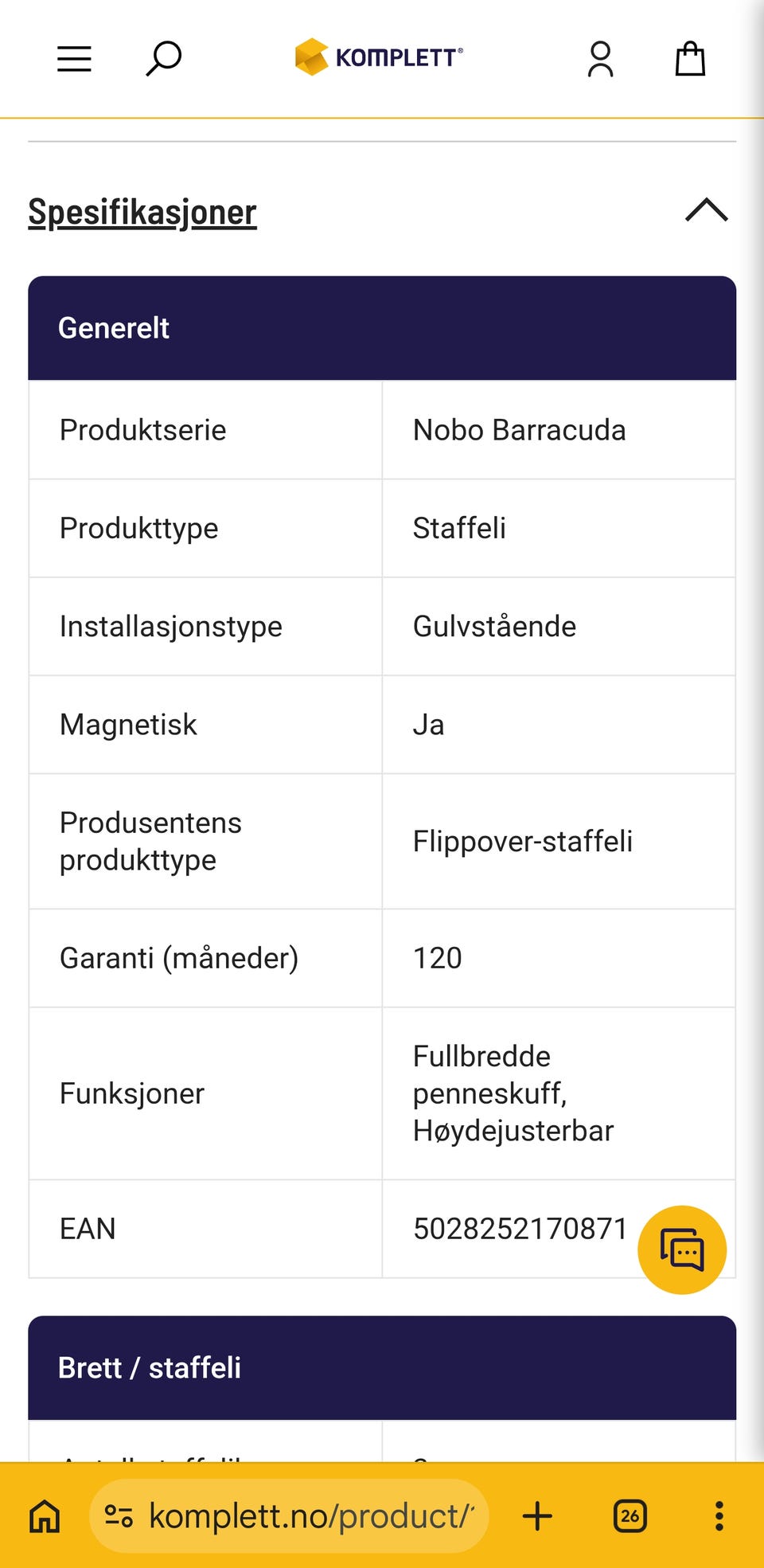The height and width of the screenshot is (1568, 764).
Task: Tap the browser home icon
Action: pos(45,1516)
